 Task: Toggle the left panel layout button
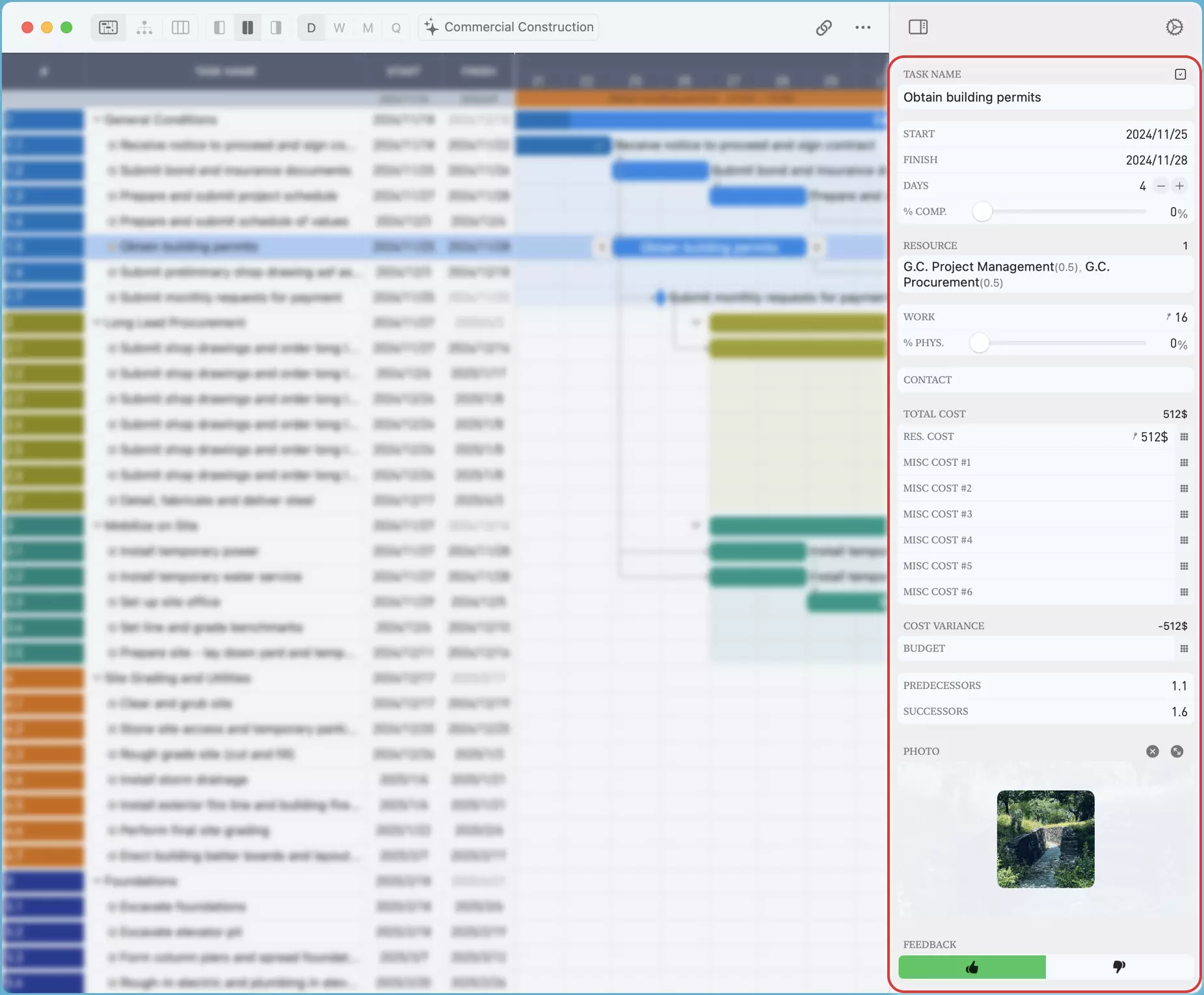point(219,27)
